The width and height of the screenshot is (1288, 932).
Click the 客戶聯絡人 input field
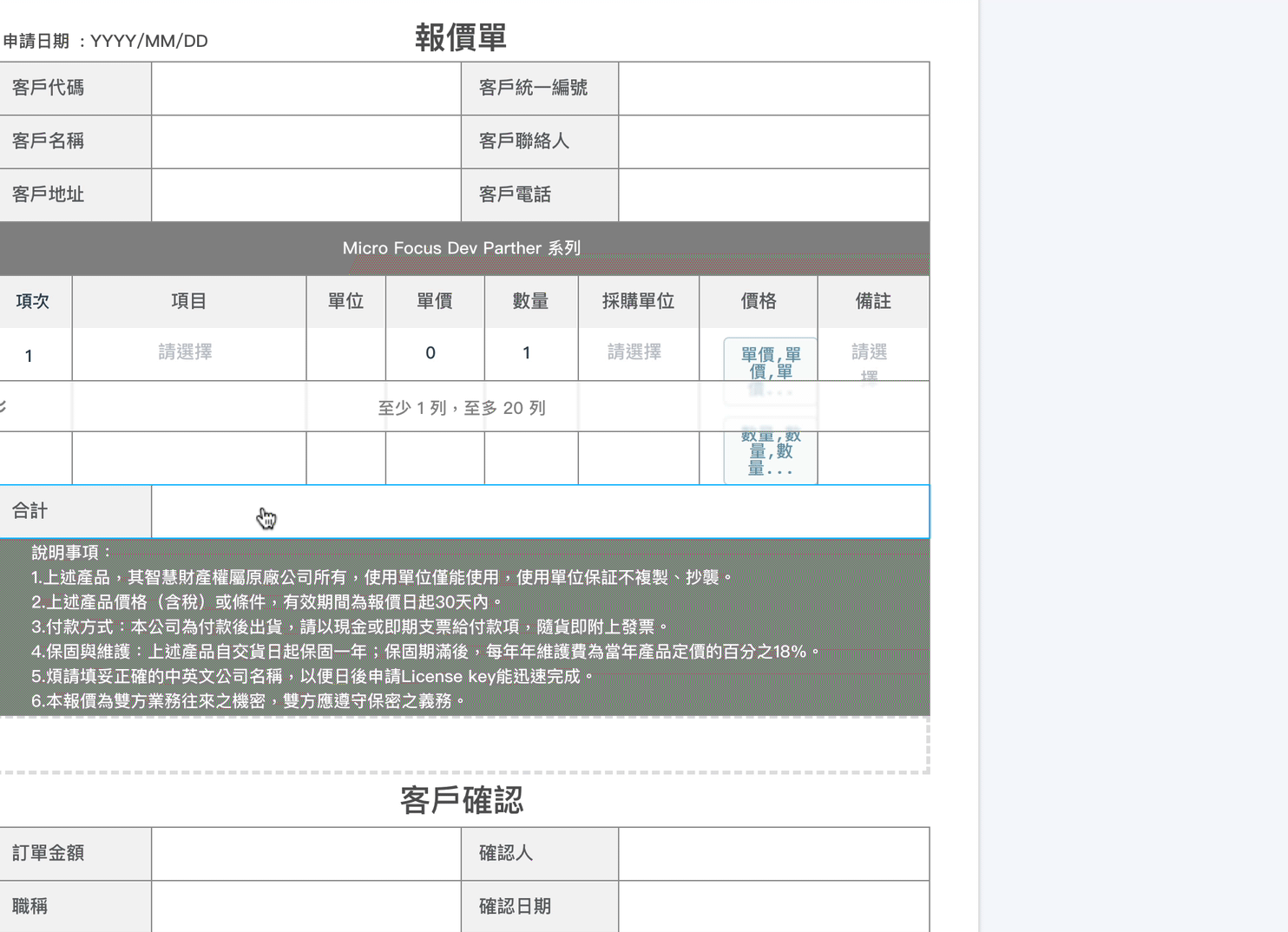772,141
